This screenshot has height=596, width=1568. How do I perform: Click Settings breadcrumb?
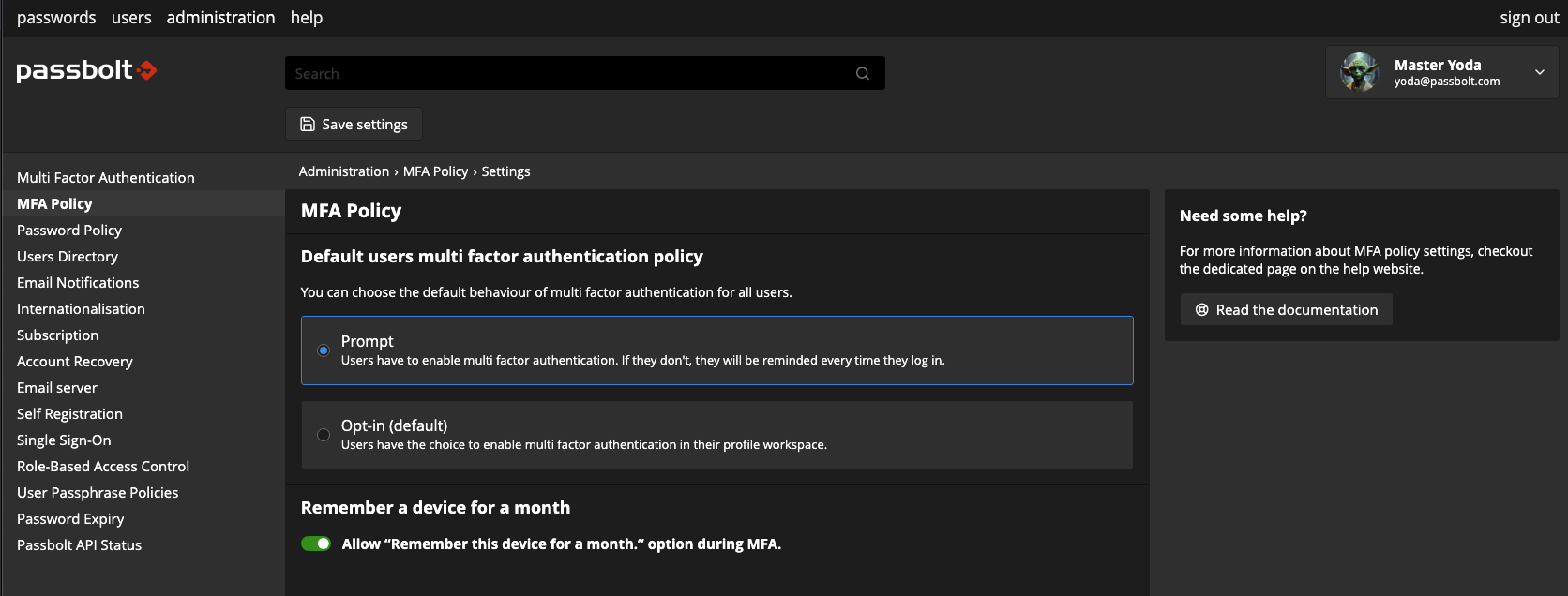[506, 171]
